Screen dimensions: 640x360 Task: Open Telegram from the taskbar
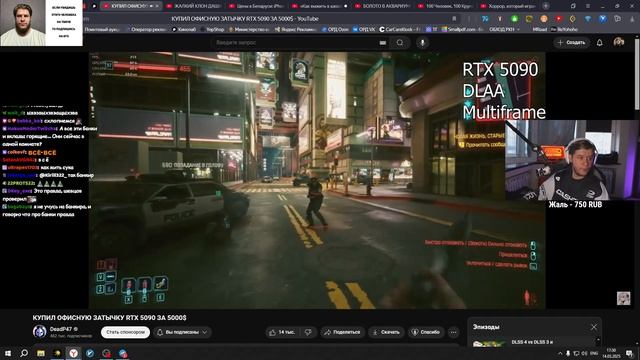[x=123, y=353]
